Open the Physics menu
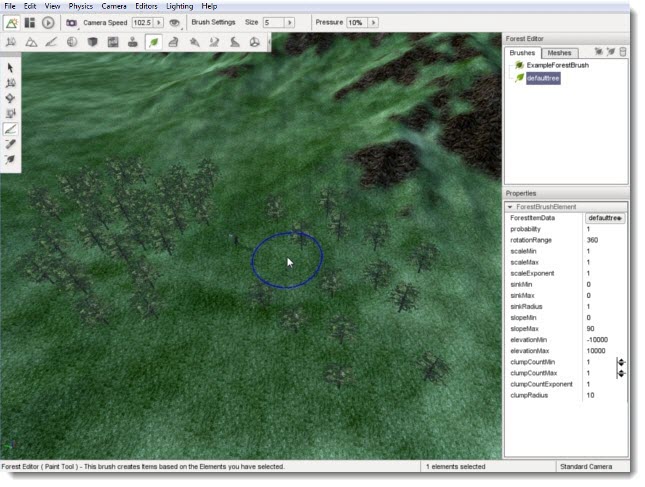645x487 pixels. 81,6
